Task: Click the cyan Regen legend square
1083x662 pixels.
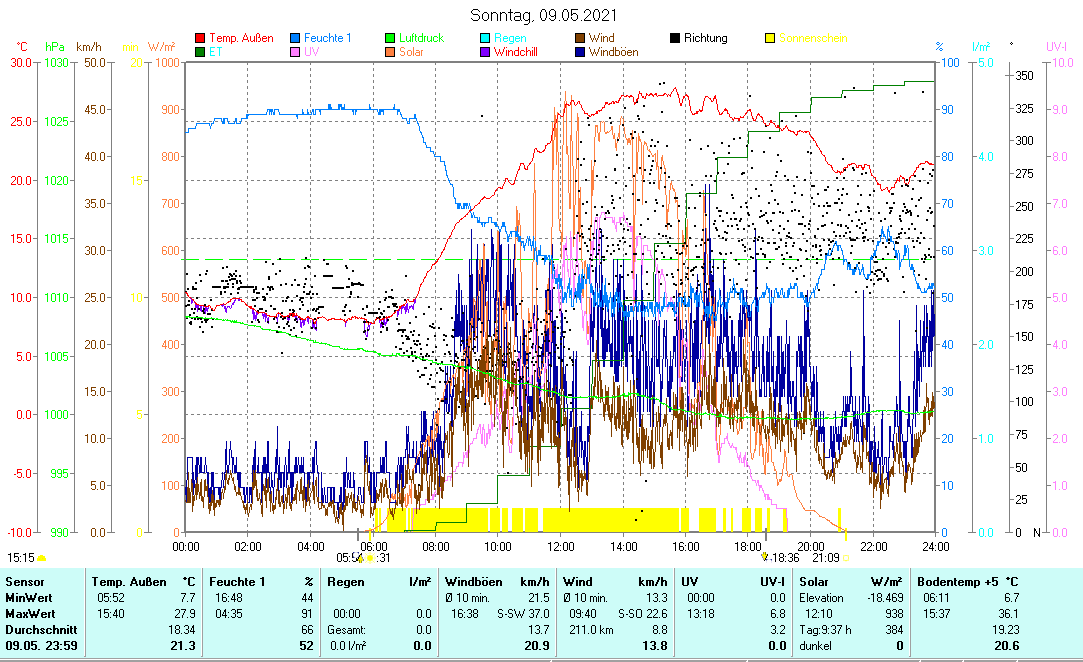Action: click(x=486, y=39)
